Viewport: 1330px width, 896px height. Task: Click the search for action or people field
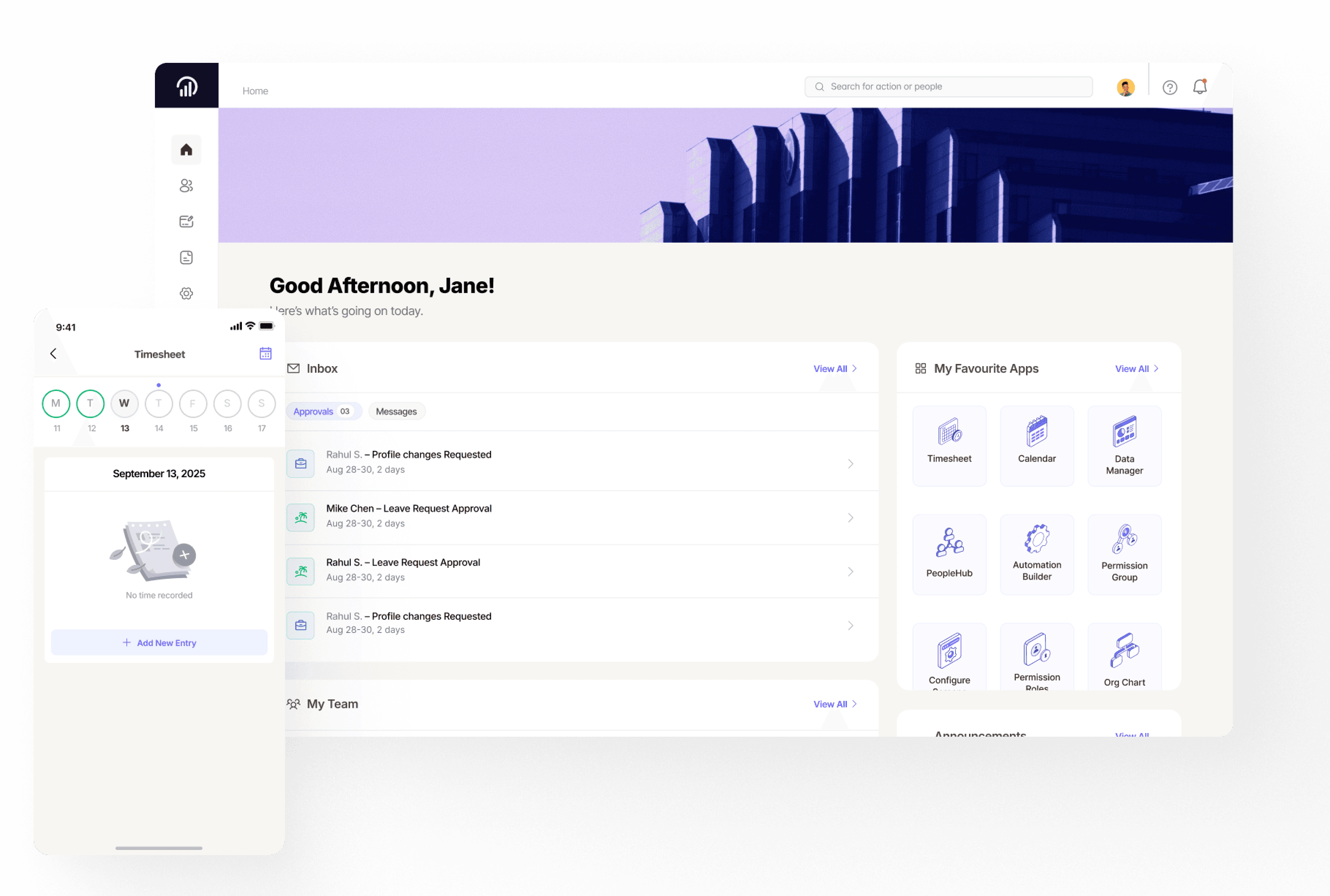(x=949, y=87)
